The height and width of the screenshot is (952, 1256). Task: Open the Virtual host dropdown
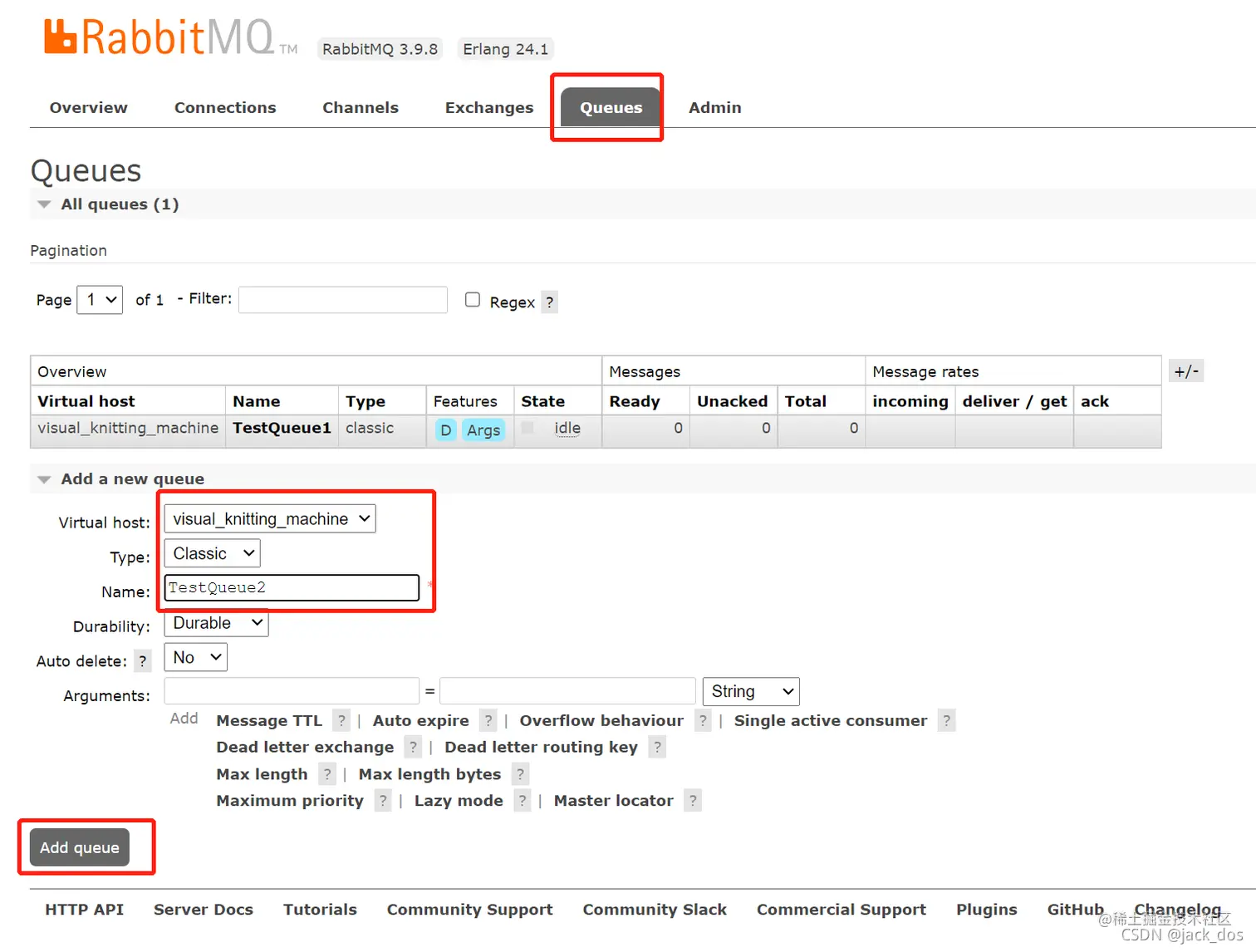[270, 519]
